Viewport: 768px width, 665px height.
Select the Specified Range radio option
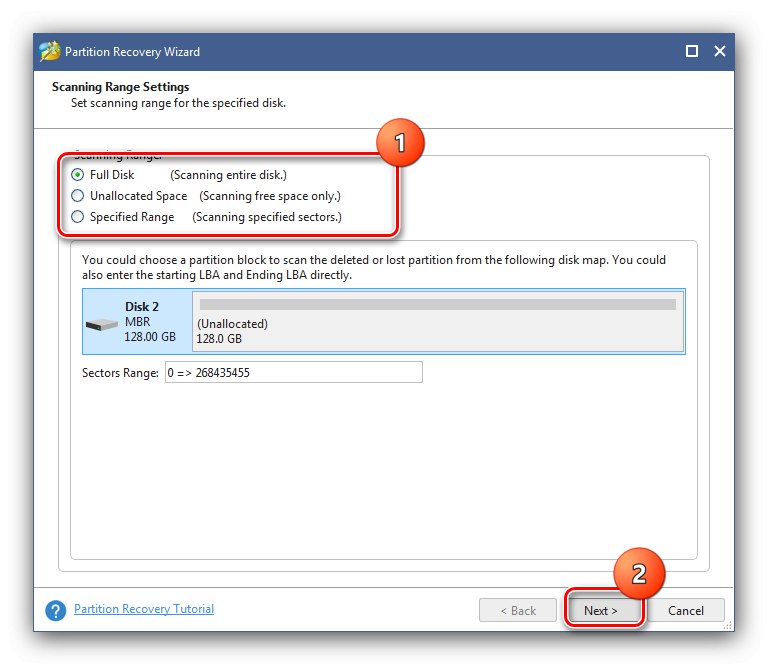click(77, 217)
